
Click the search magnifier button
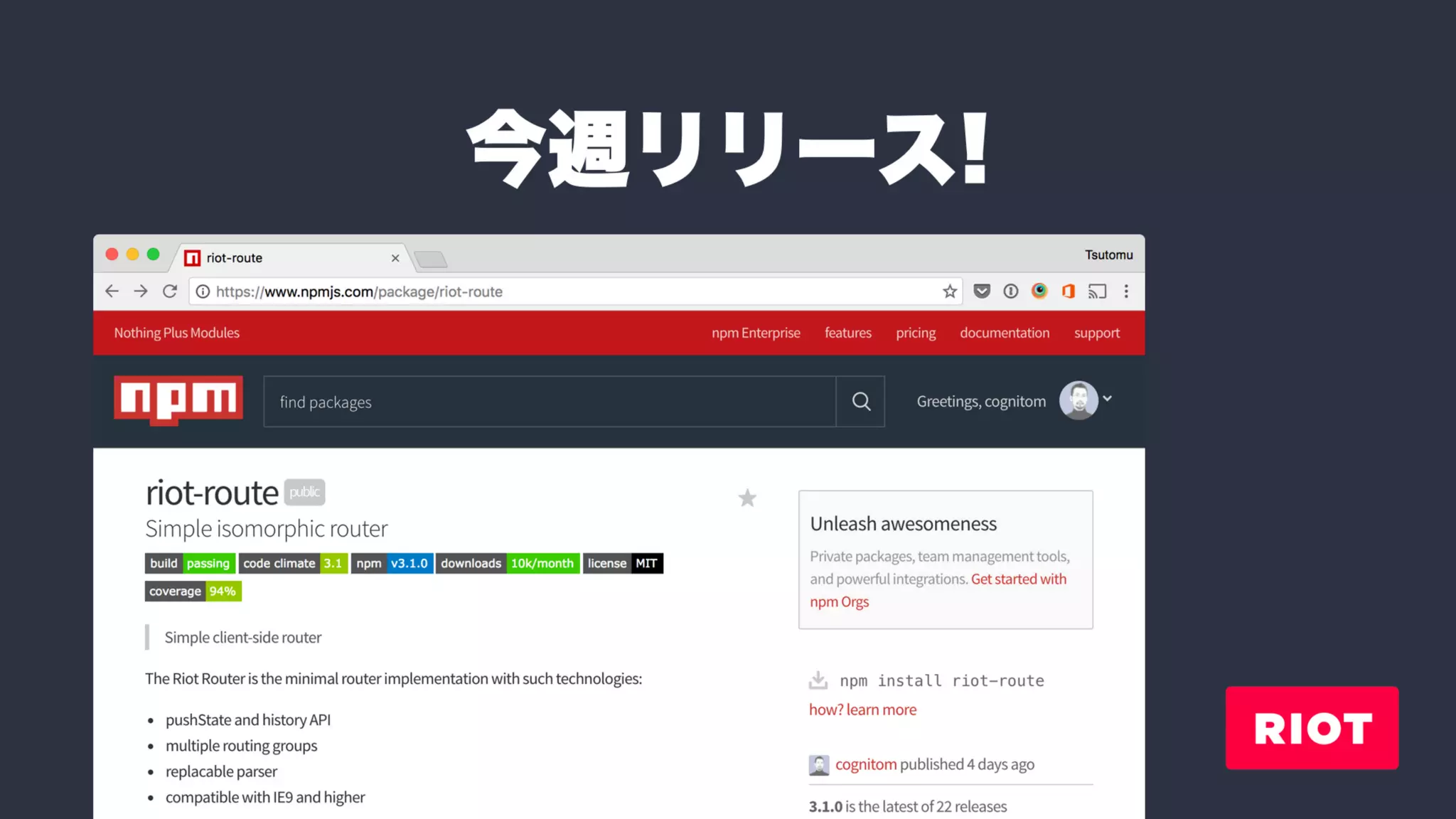[861, 402]
